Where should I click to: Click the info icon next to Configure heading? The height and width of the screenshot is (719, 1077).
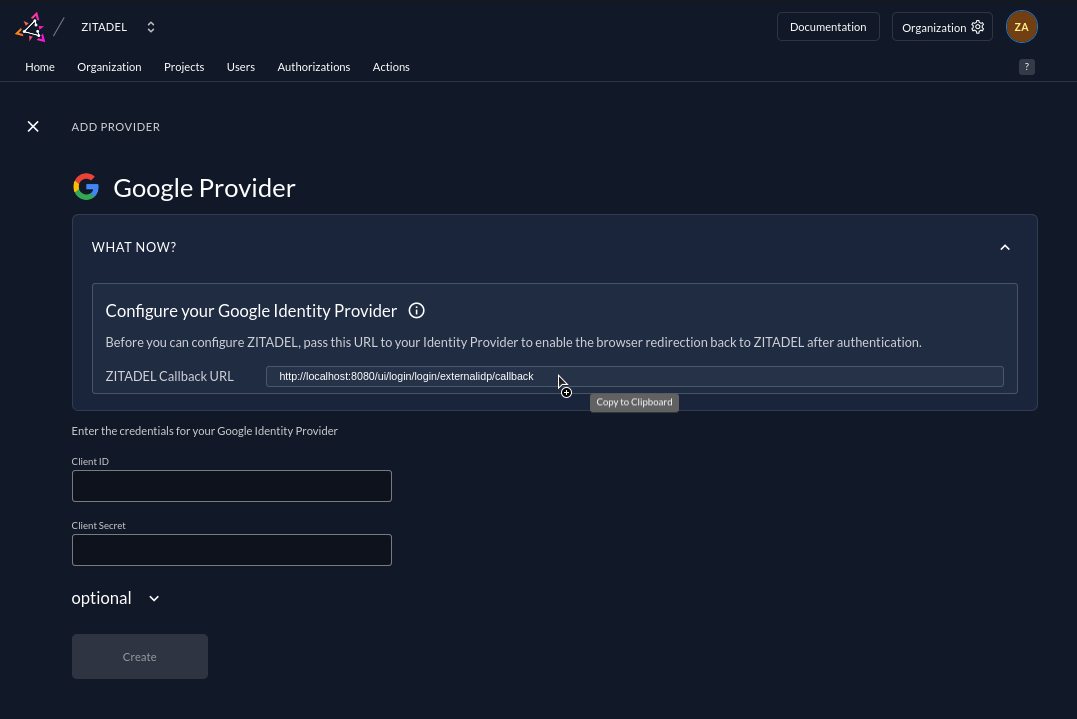click(416, 310)
